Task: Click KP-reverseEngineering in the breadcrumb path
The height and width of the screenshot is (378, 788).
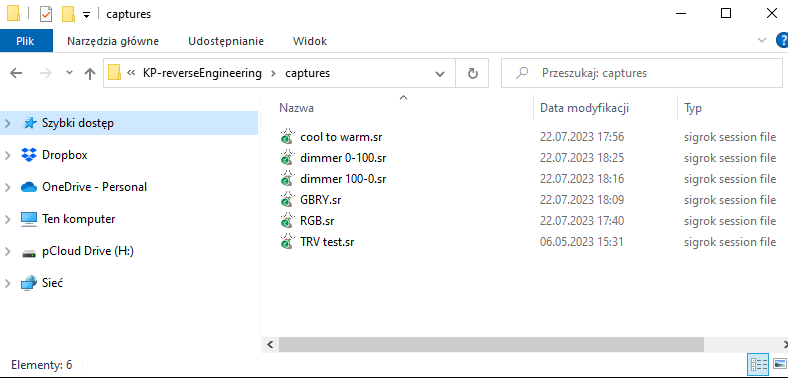Action: (203, 73)
